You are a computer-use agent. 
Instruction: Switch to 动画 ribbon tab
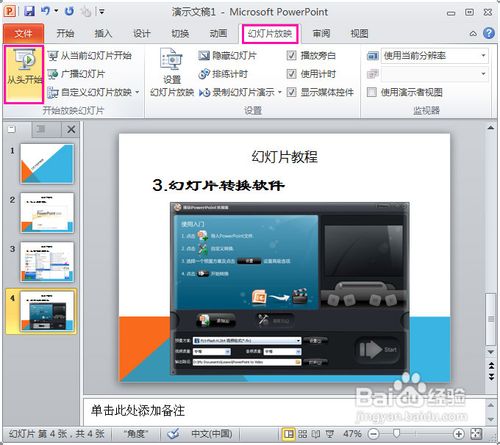tap(218, 33)
